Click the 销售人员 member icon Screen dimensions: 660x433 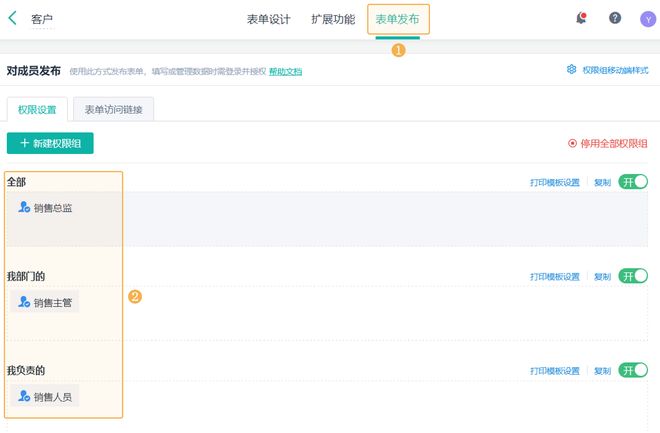pyautogui.click(x=24, y=396)
